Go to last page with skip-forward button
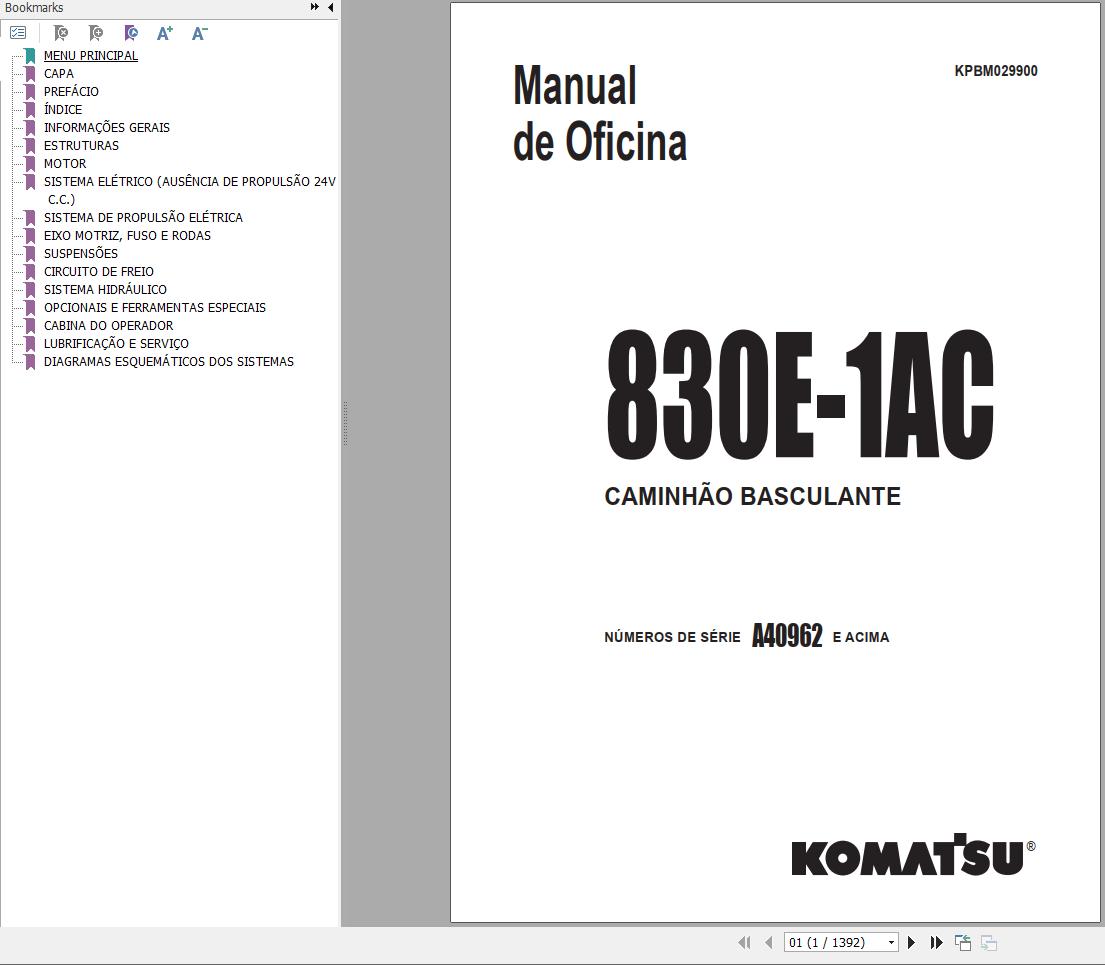 [936, 942]
